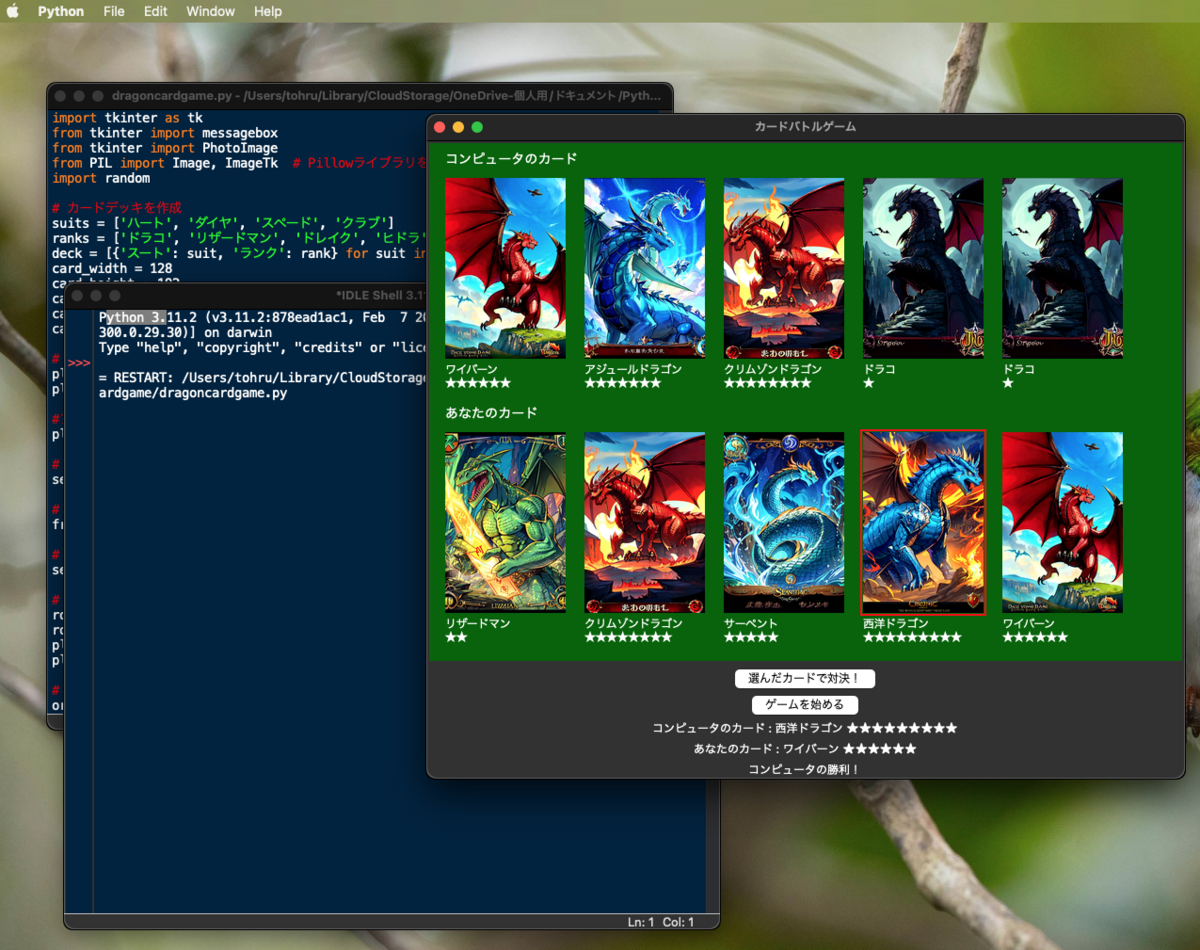The image size is (1200, 950).
Task: Click the 'Ln: 1' status indicator
Action: (x=641, y=922)
